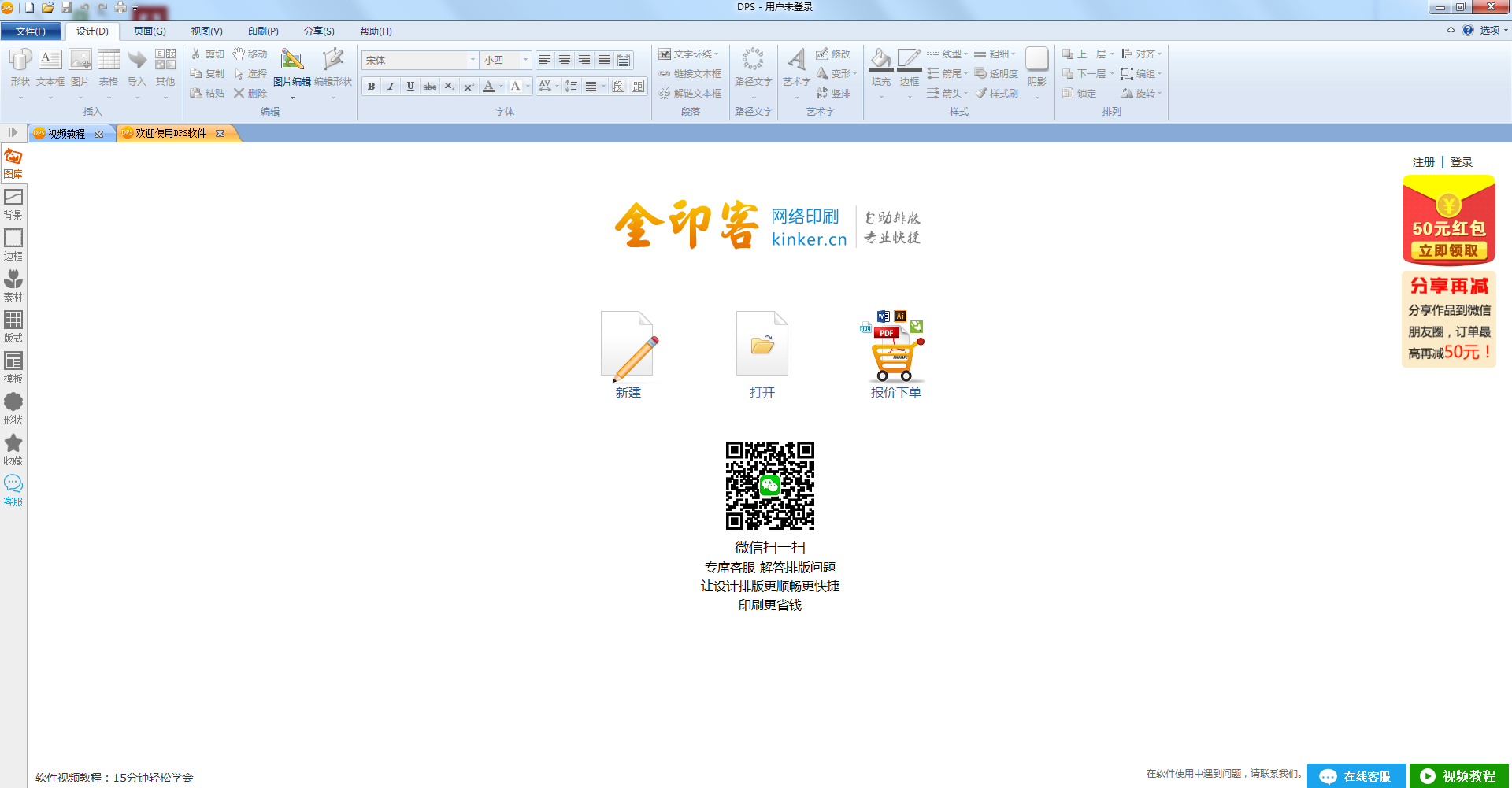The height and width of the screenshot is (788, 1512).
Task: Open the 形状 shapes panel in the sidebar
Action: [13, 409]
